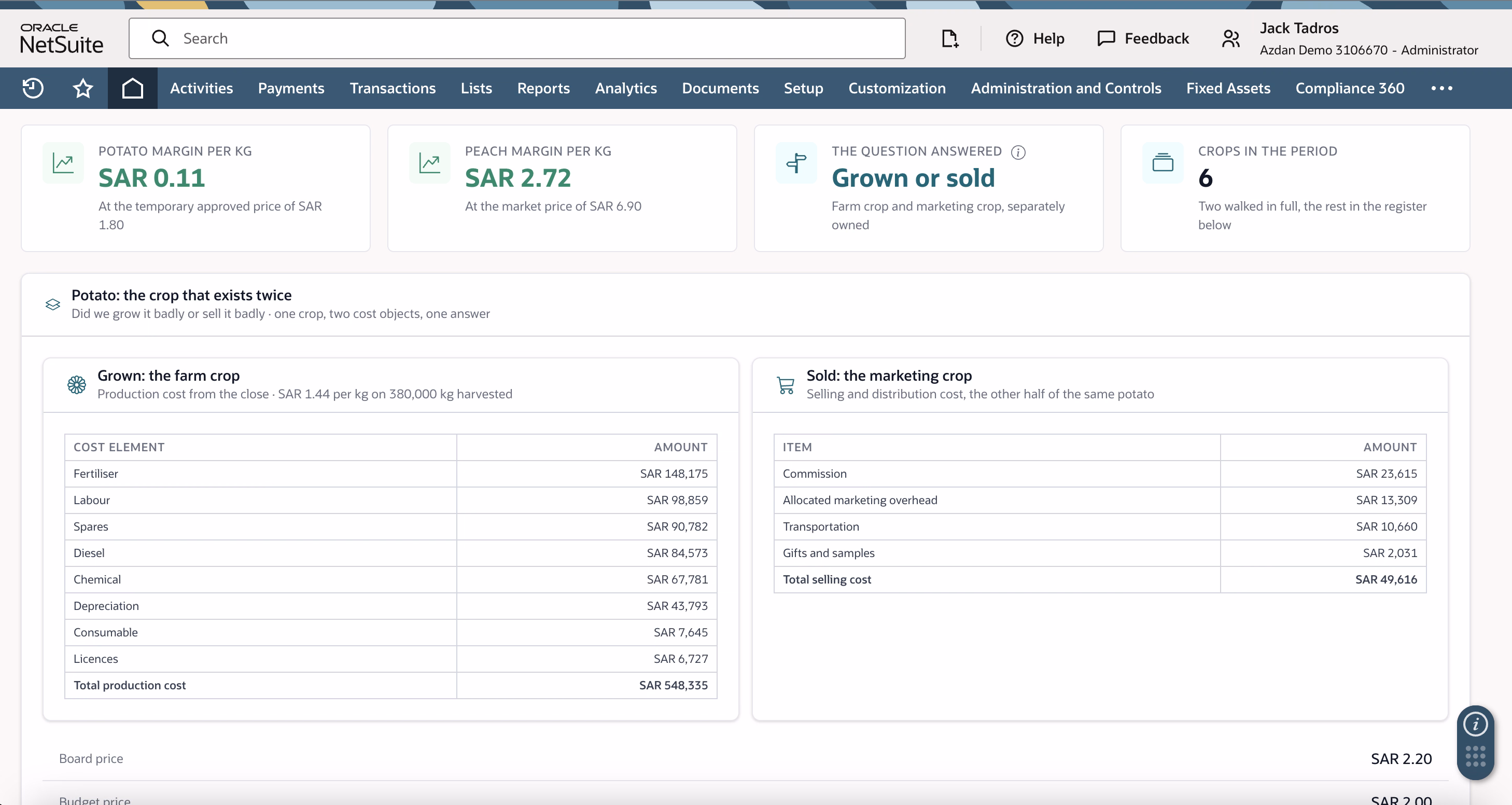The height and width of the screenshot is (805, 1512).
Task: Open the Documents menu
Action: 720,88
